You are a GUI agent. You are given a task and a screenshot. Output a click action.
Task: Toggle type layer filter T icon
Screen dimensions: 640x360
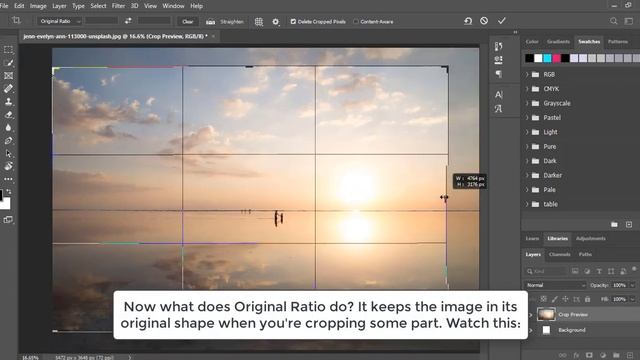click(x=599, y=271)
